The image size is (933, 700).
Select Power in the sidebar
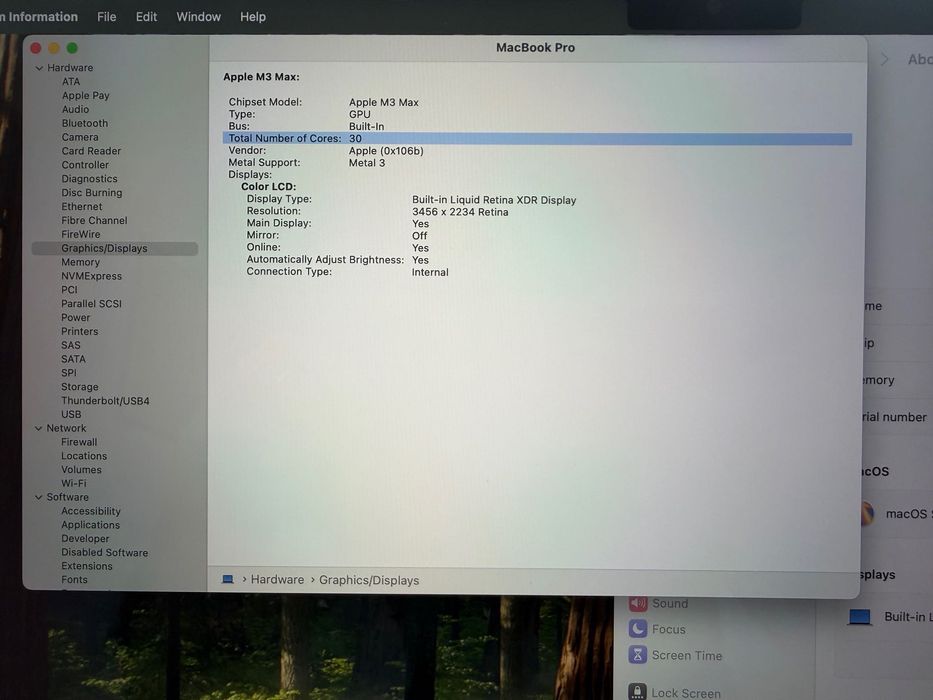pos(76,318)
